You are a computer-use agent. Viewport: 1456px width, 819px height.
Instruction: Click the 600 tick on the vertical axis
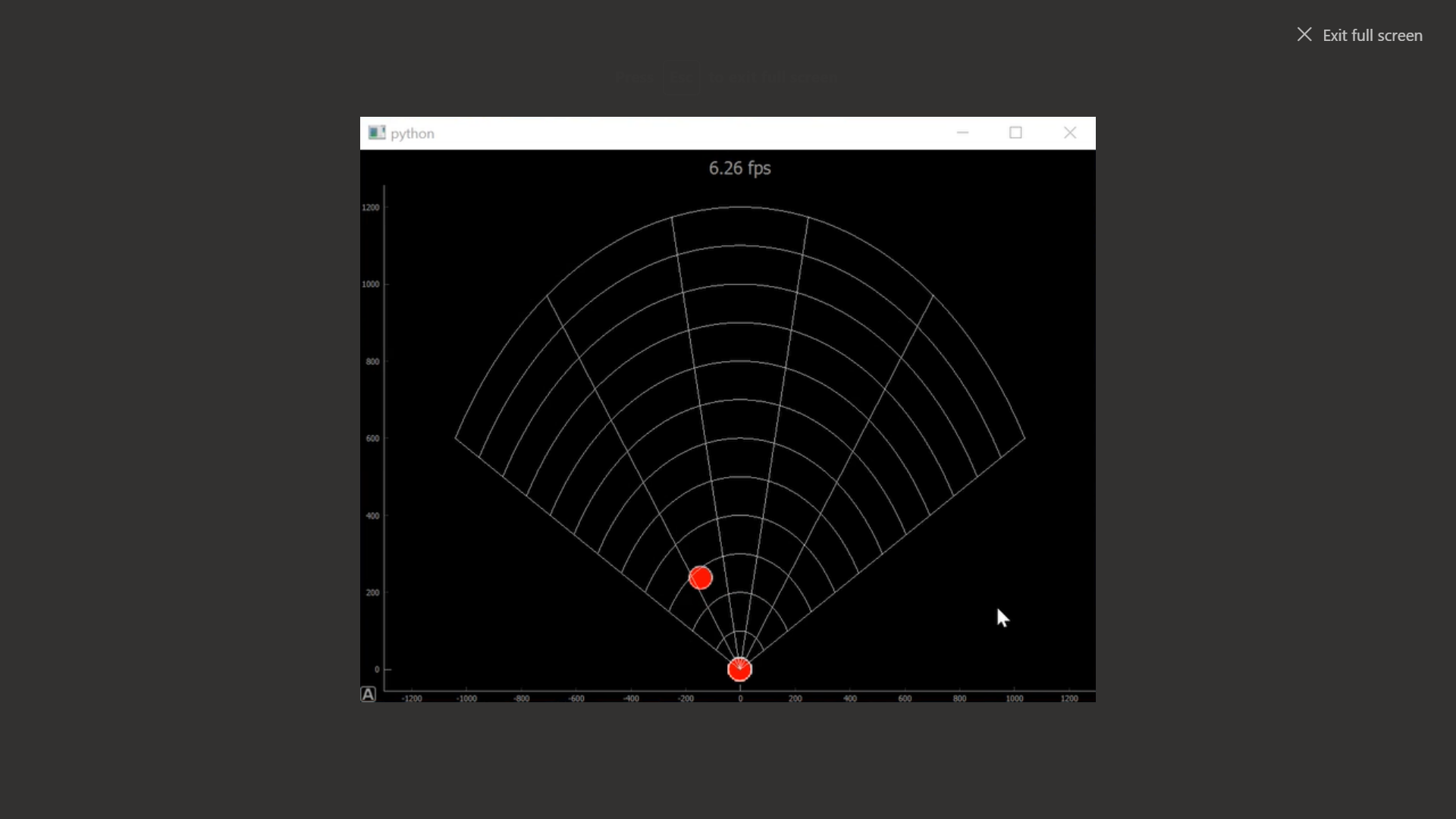point(372,438)
